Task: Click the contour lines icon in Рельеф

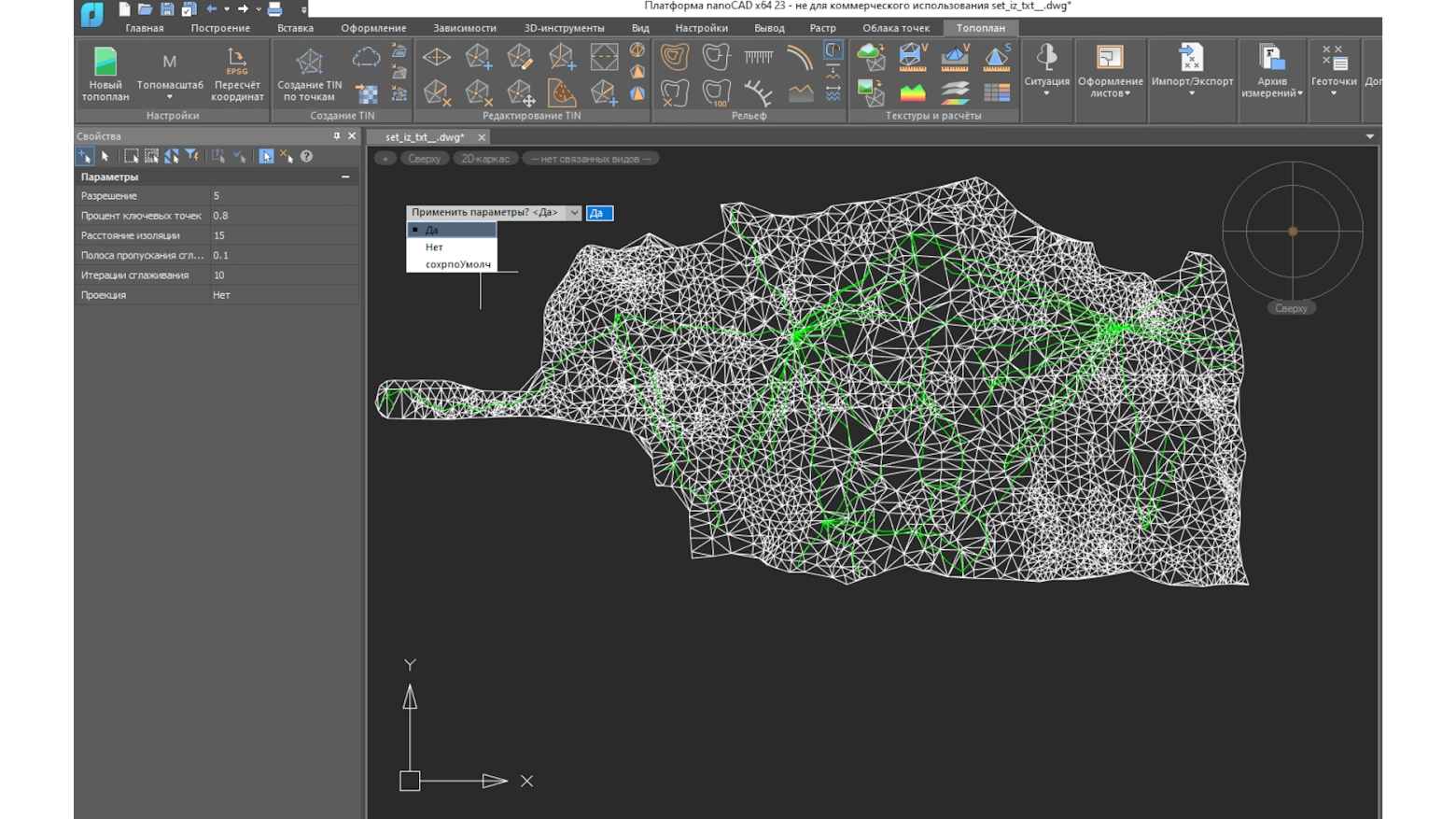Action: pyautogui.click(x=674, y=57)
